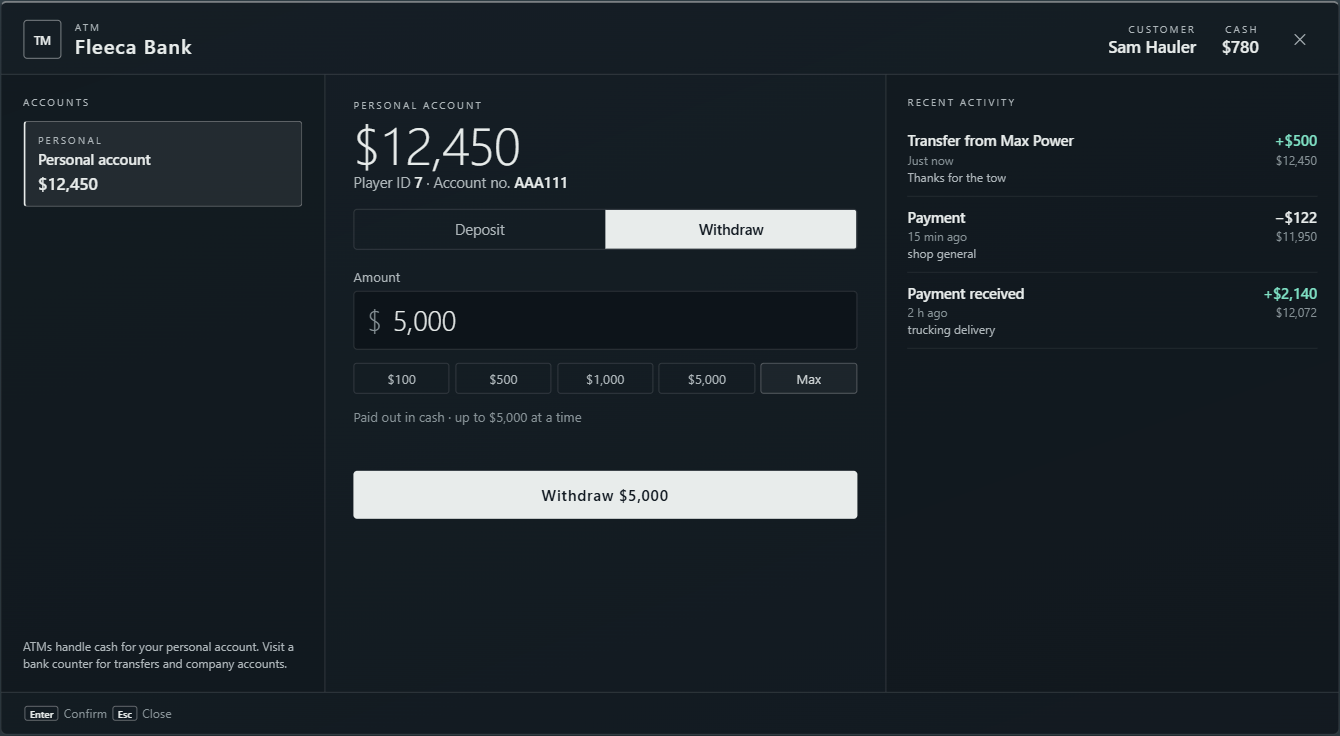This screenshot has height=736, width=1340.
Task: Close the ATM window with X icon
Action: pos(1299,40)
